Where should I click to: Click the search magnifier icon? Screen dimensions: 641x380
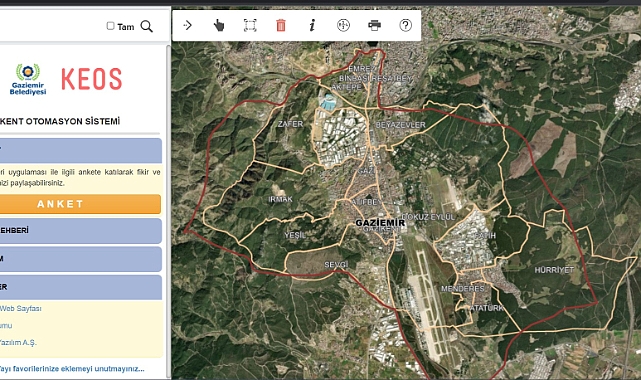(146, 27)
